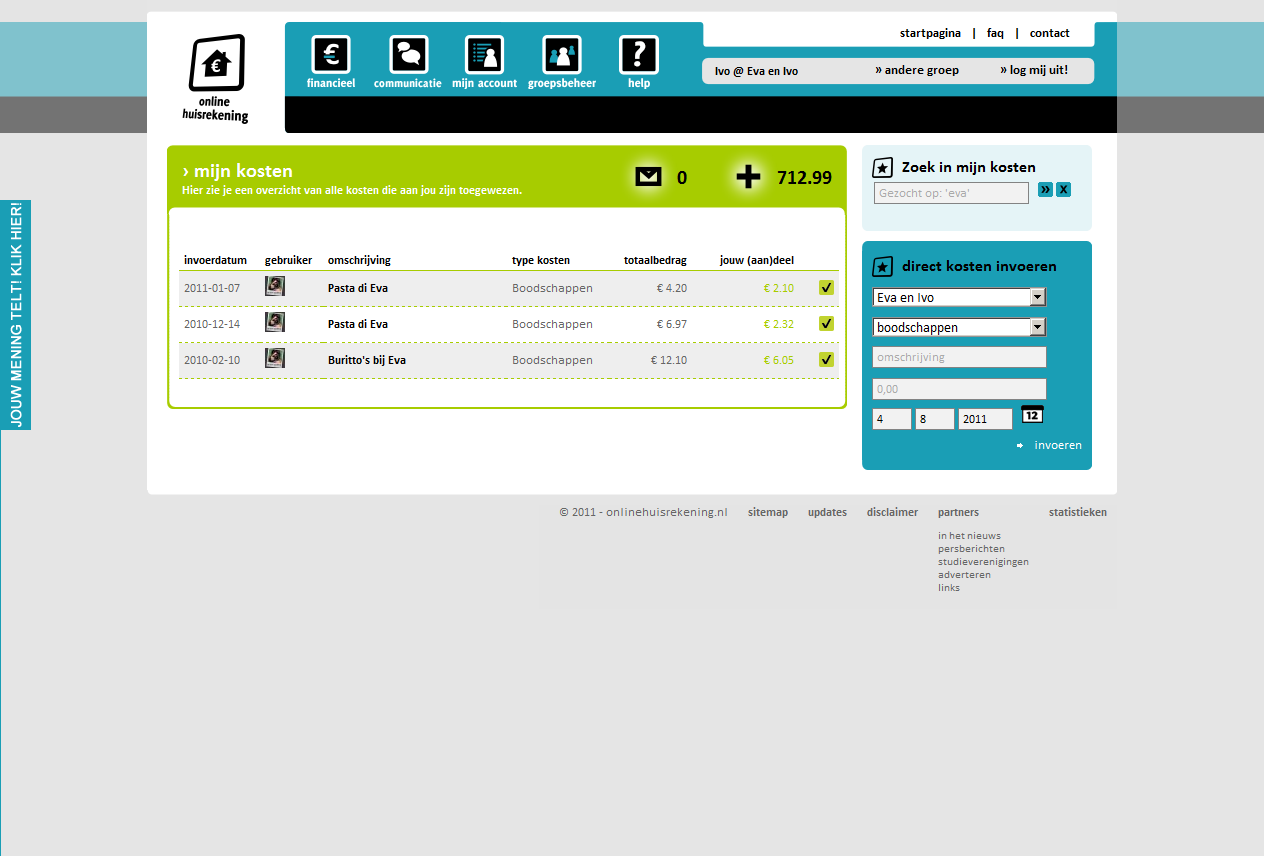Screen dimensions: 1264x856
Task: Click the omschrijving input field
Action: click(959, 357)
